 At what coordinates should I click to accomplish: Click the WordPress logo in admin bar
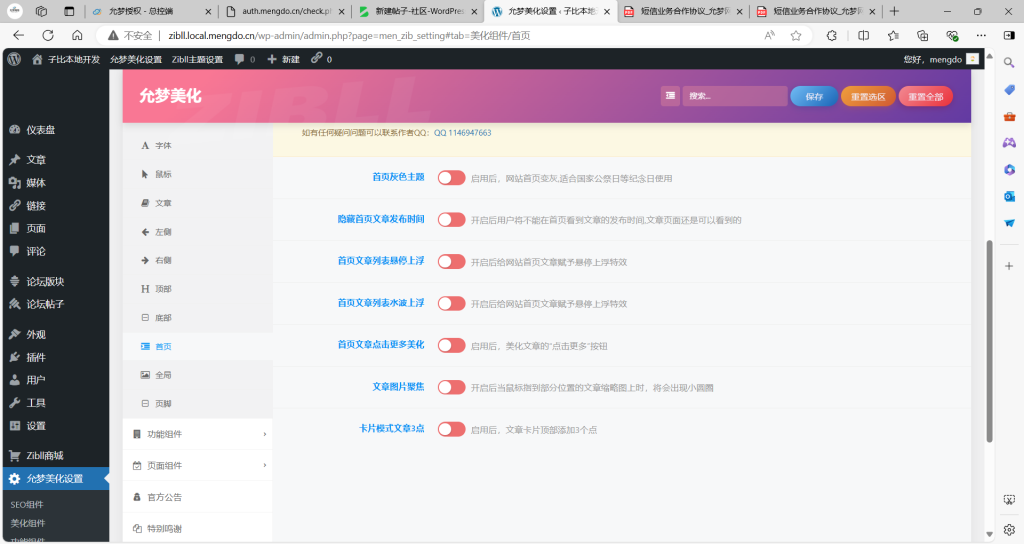14,59
